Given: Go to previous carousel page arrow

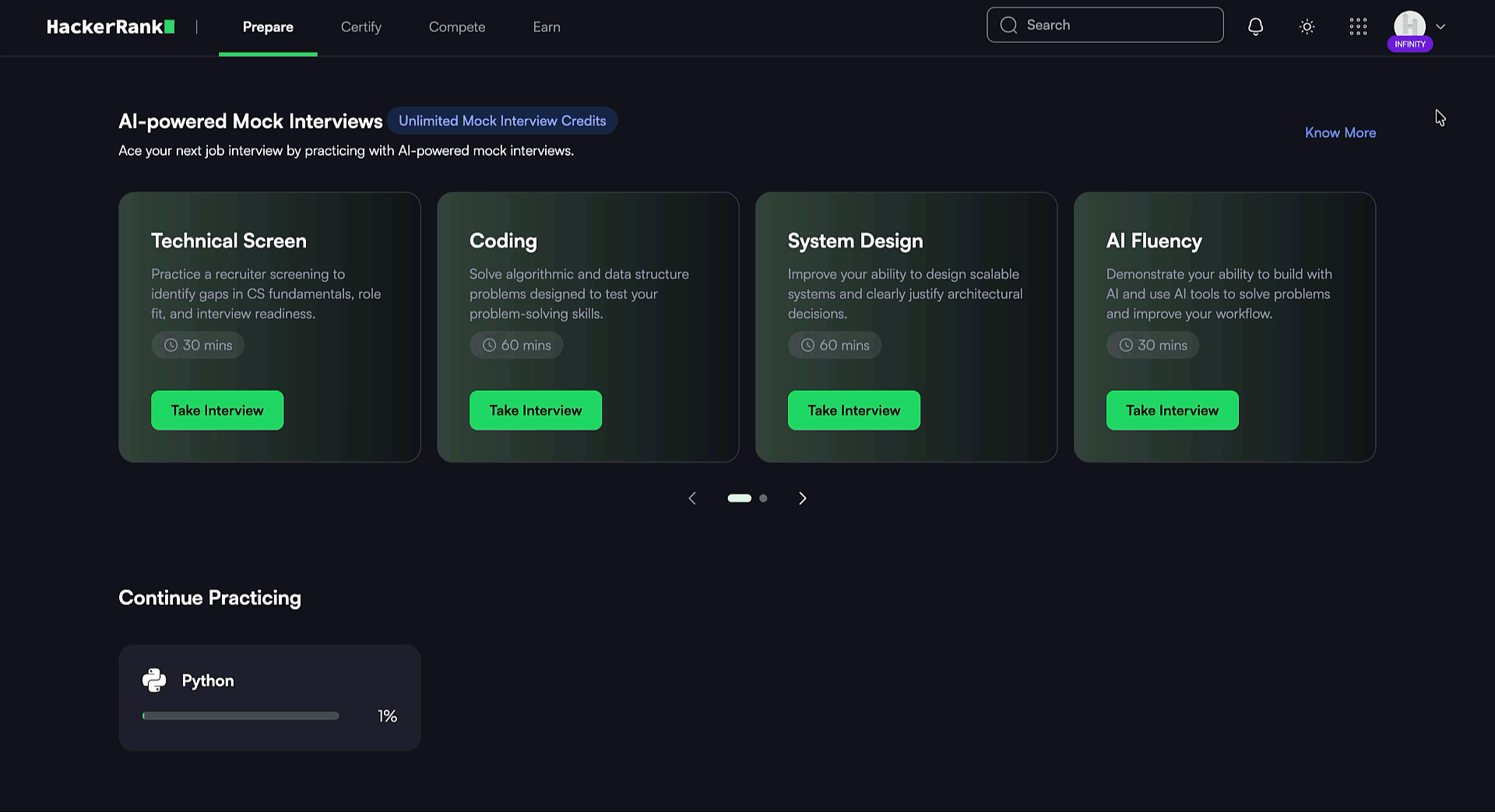Looking at the screenshot, I should [x=692, y=498].
